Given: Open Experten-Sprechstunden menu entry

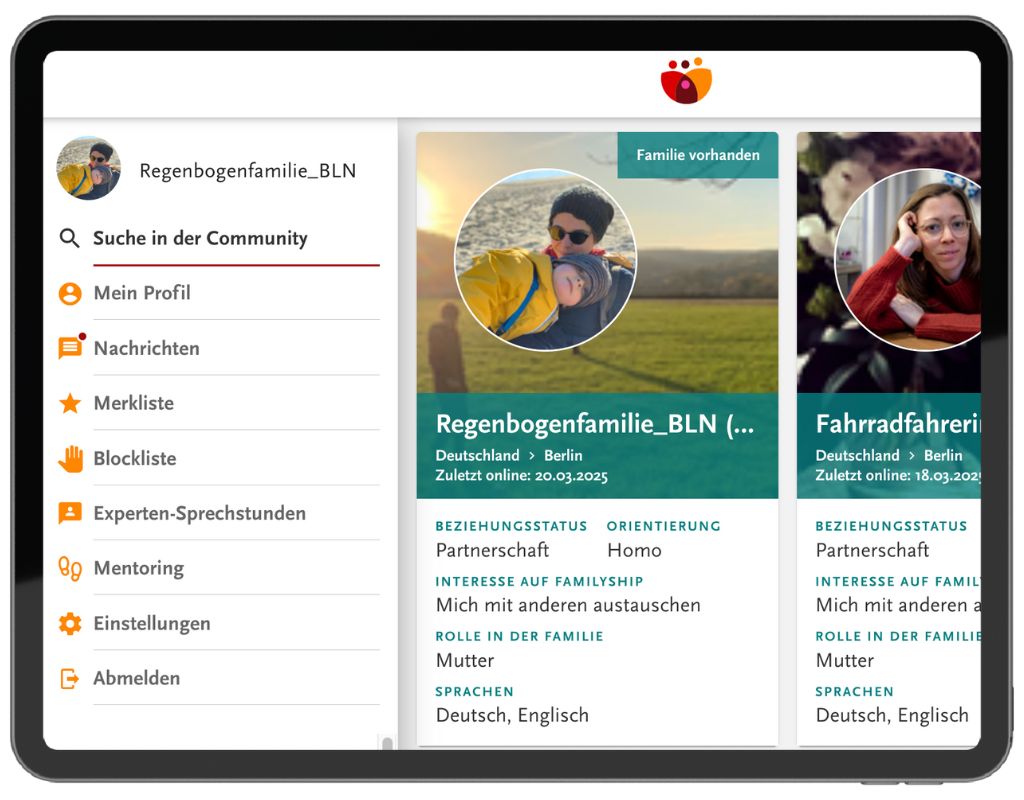Looking at the screenshot, I should point(199,513).
